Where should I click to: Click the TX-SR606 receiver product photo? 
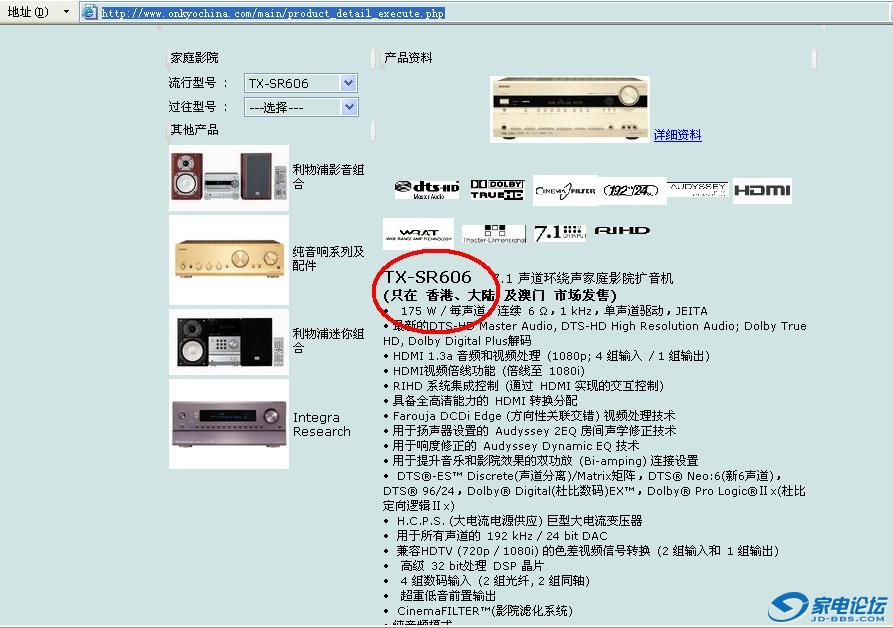click(x=570, y=109)
